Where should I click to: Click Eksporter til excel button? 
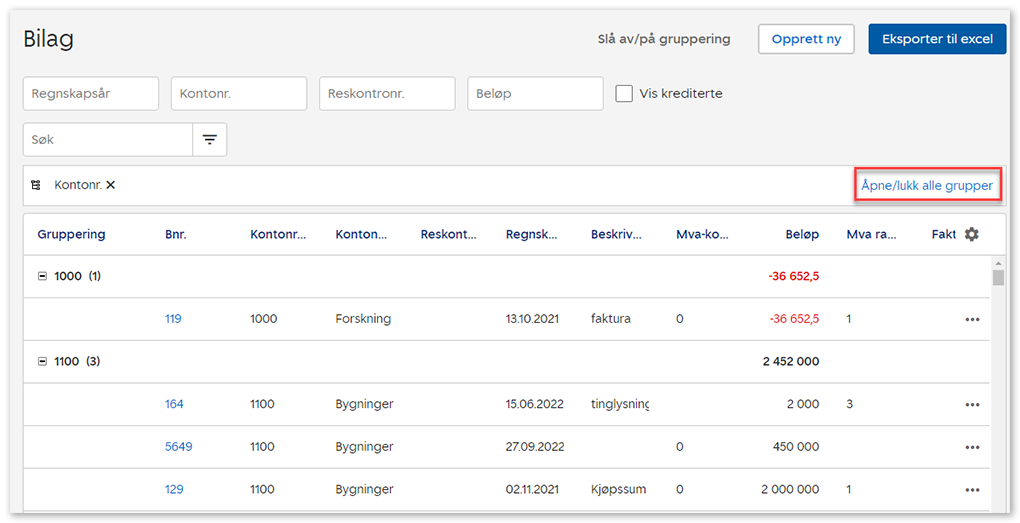[936, 39]
